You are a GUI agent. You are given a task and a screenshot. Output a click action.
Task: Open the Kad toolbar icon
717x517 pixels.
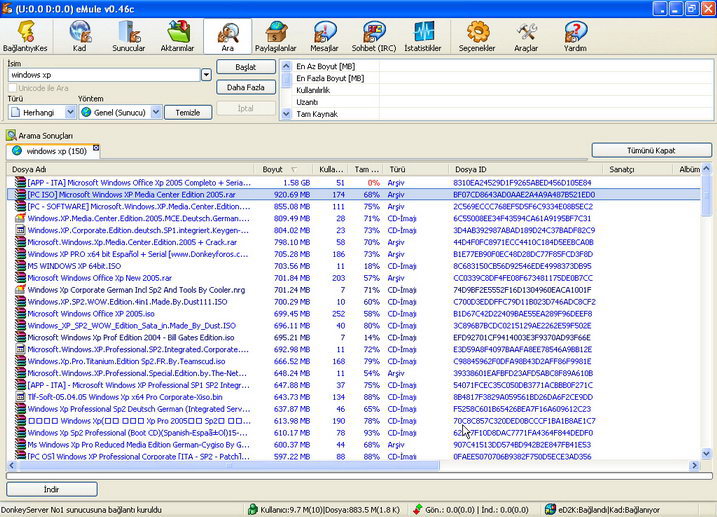(x=80, y=32)
